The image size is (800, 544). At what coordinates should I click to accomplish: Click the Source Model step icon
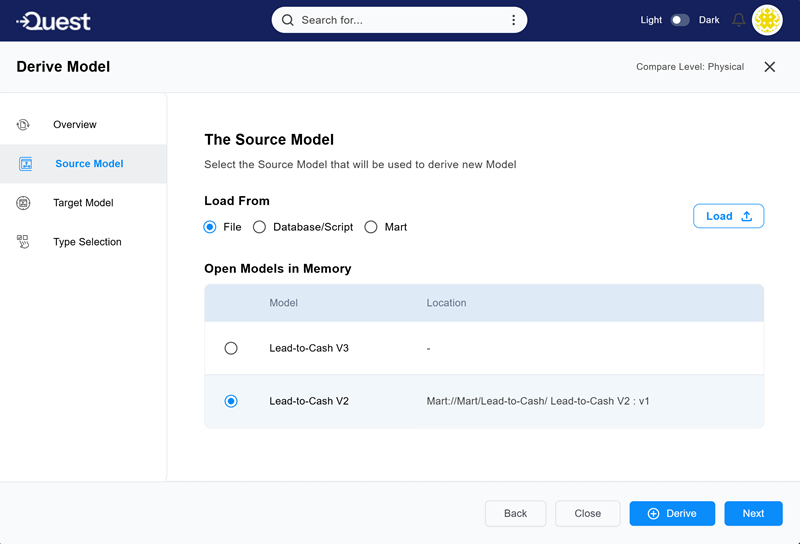coord(26,164)
